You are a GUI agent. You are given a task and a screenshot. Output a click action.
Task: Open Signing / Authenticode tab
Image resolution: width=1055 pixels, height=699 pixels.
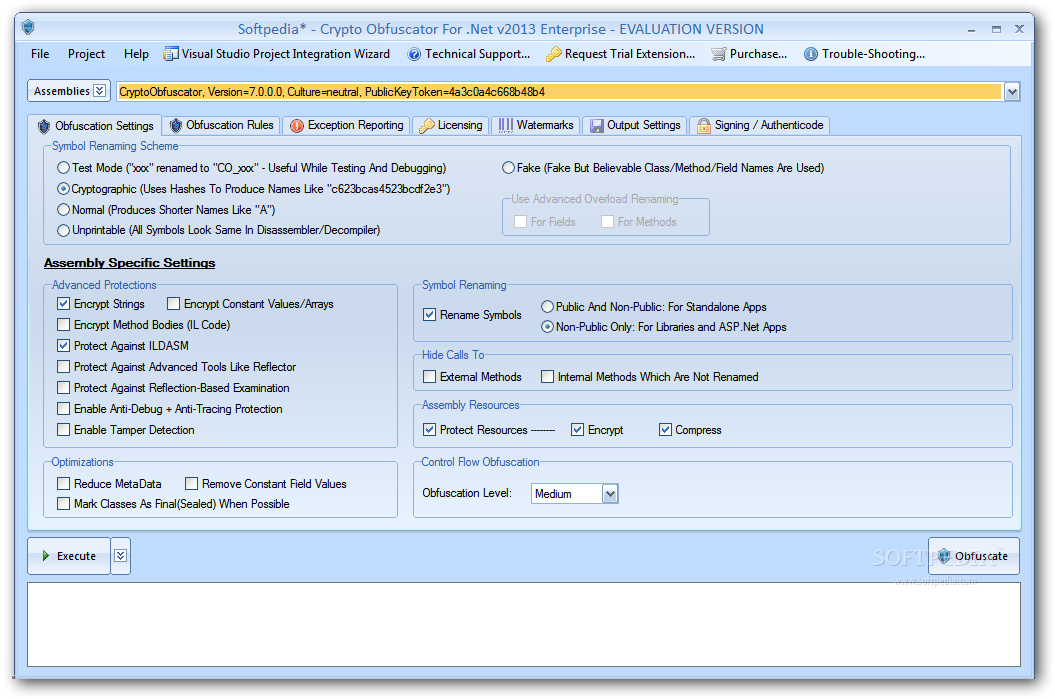[760, 125]
